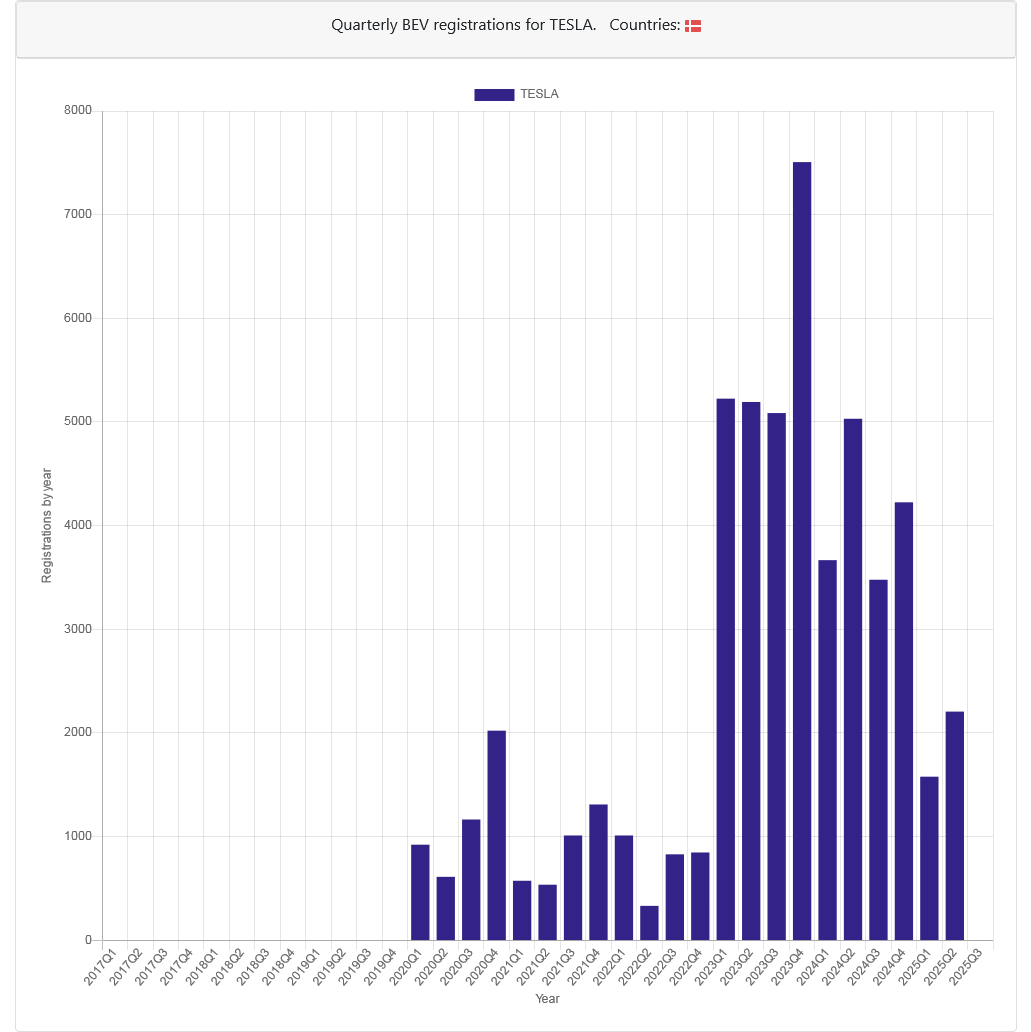The width and height of the screenshot is (1031, 1032).
Task: Click the 8000 y-axis tick label
Action: [78, 111]
